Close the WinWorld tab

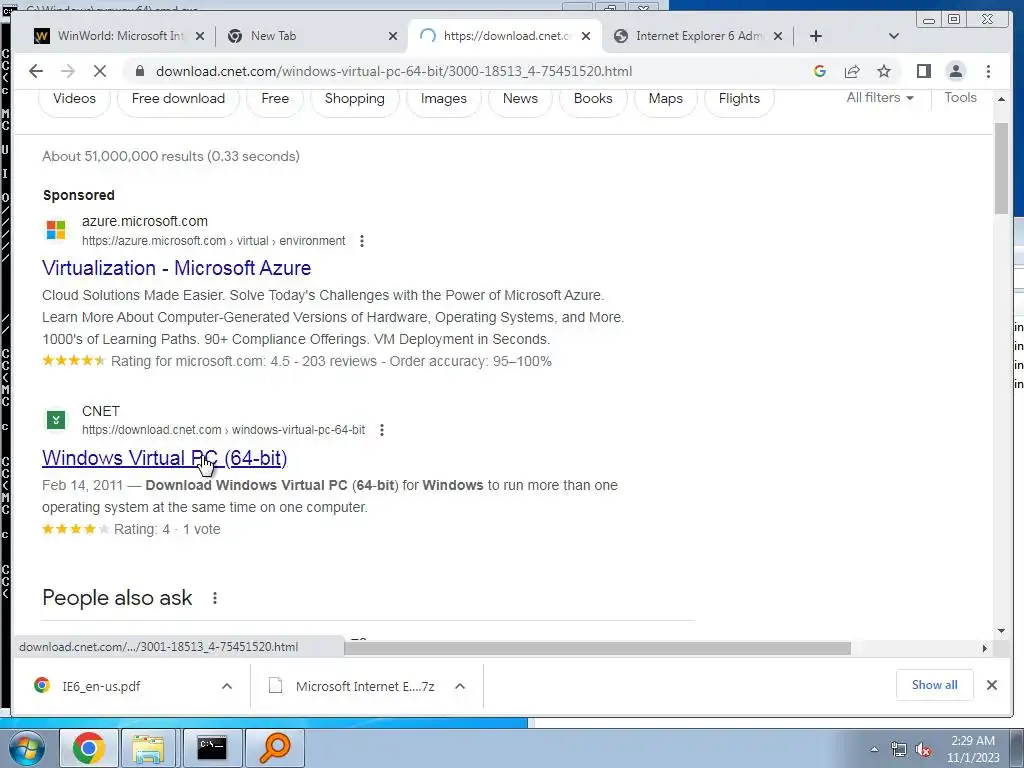(200, 36)
